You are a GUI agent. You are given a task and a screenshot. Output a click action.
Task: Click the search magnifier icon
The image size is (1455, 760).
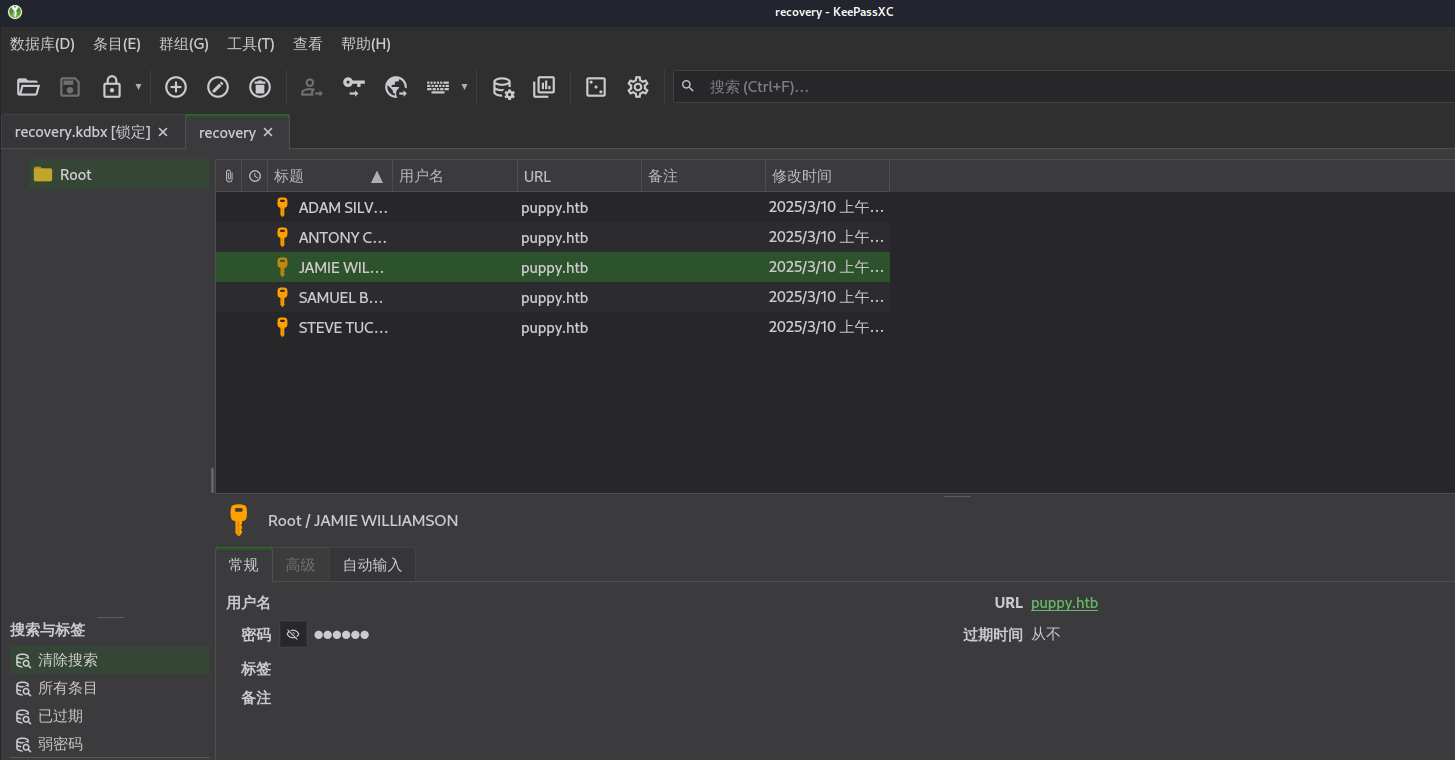tap(688, 86)
